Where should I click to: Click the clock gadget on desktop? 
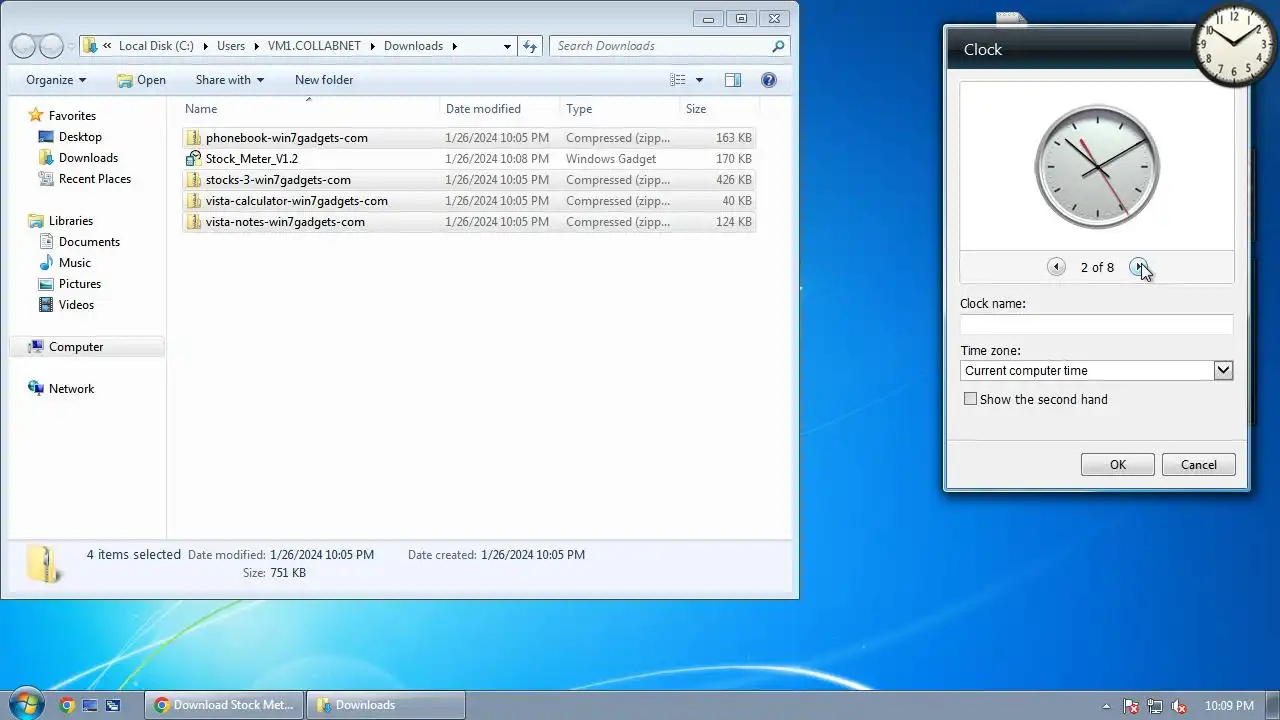coord(1235,46)
